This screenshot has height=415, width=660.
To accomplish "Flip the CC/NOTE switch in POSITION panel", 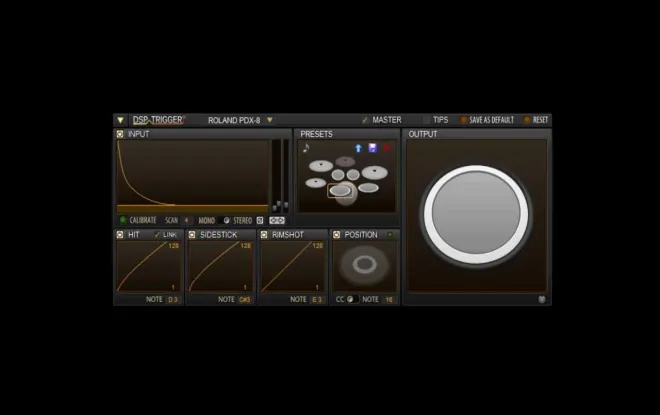I will tap(352, 299).
